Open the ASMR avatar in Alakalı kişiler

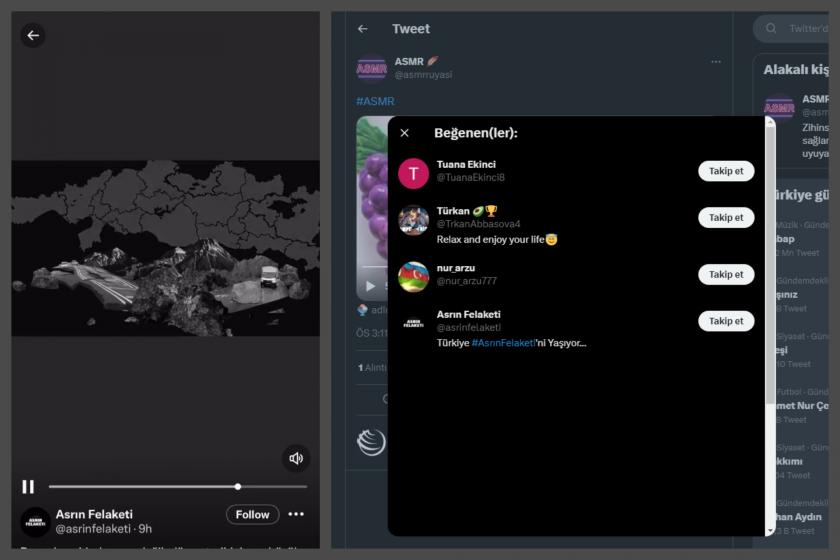(779, 108)
